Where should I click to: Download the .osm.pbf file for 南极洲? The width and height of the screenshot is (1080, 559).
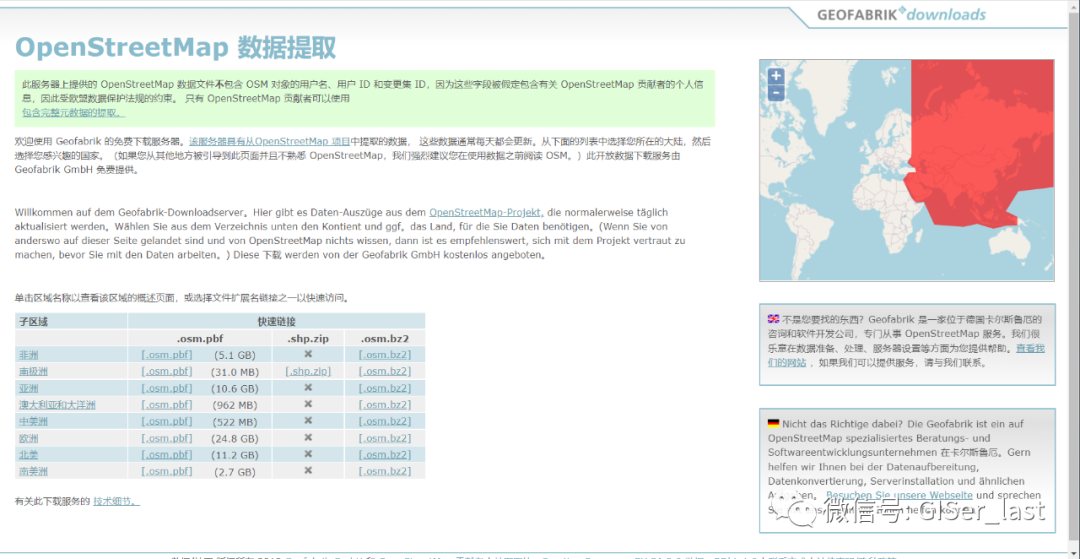pyautogui.click(x=167, y=372)
